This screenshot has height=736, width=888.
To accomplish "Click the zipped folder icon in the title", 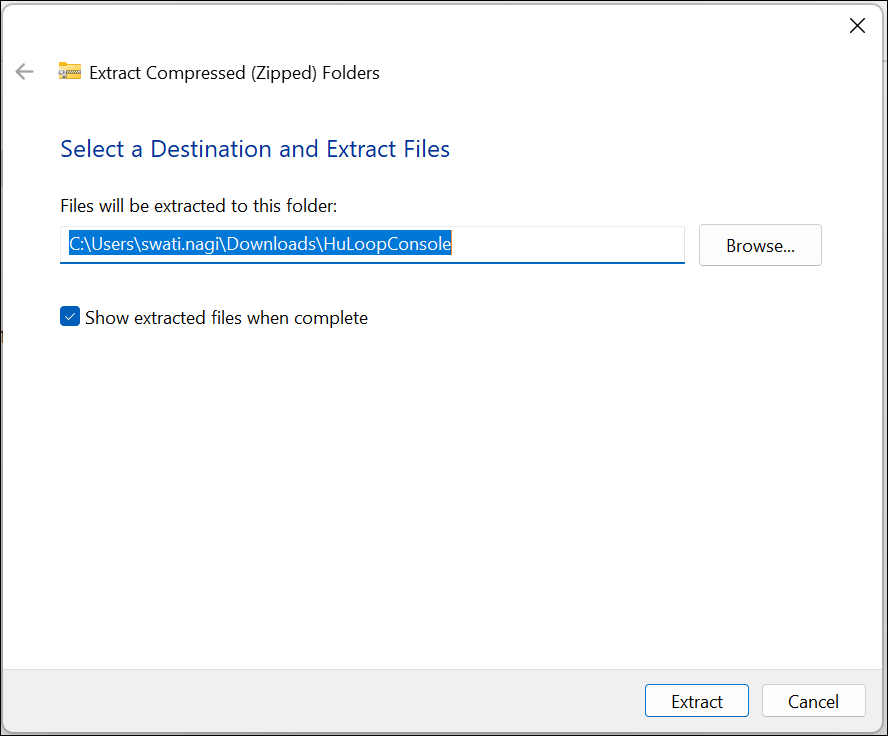I will pyautogui.click(x=69, y=72).
